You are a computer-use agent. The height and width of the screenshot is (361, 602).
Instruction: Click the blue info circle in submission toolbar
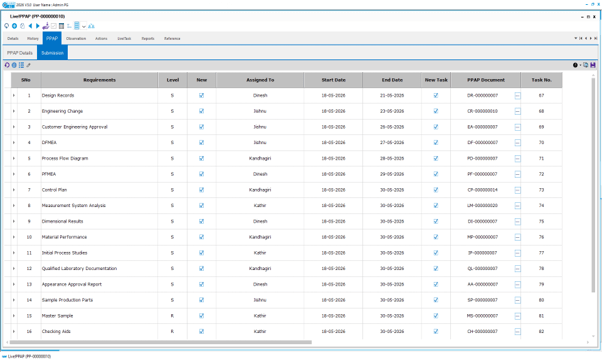click(14, 65)
